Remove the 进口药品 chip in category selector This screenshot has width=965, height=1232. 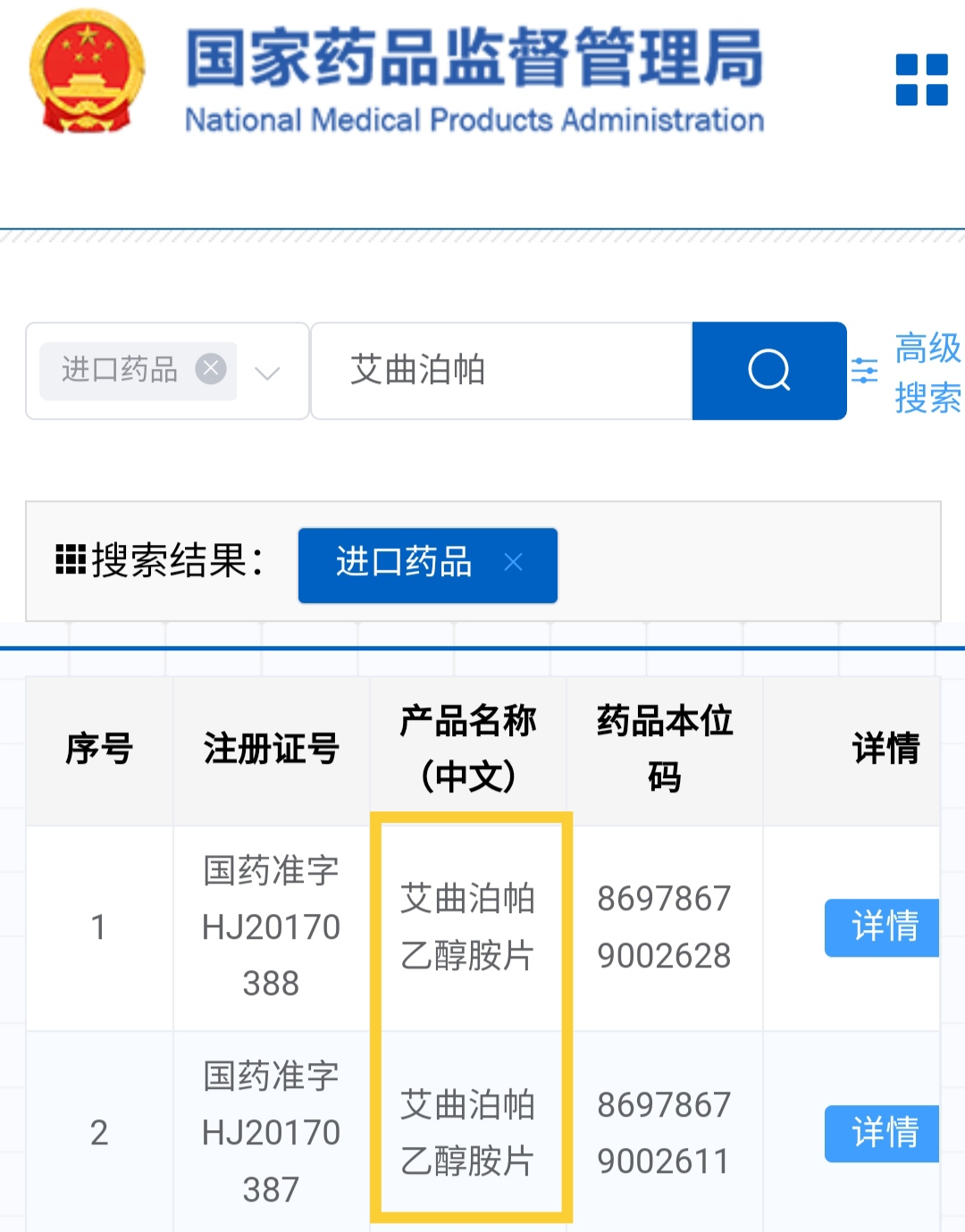[211, 369]
